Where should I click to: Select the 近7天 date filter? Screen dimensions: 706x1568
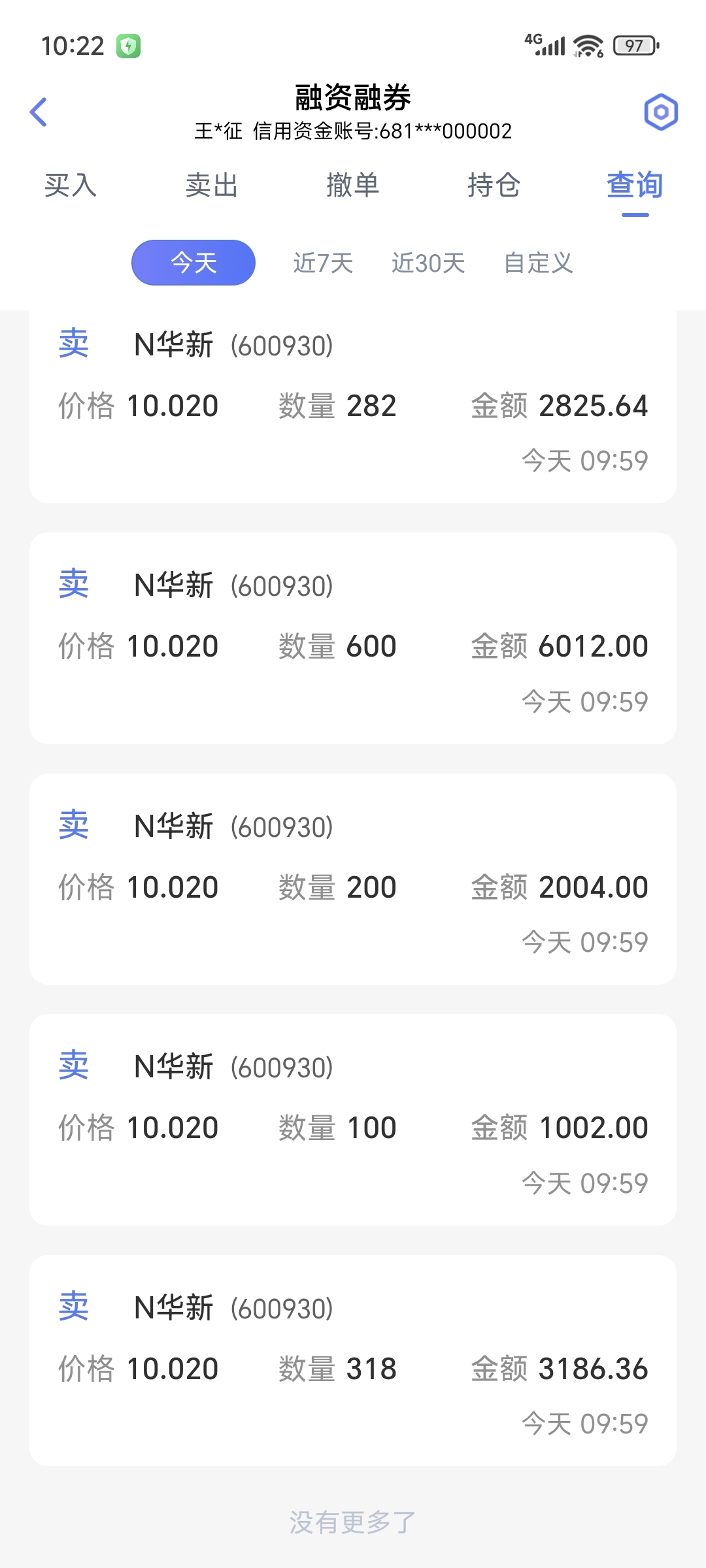pos(323,263)
